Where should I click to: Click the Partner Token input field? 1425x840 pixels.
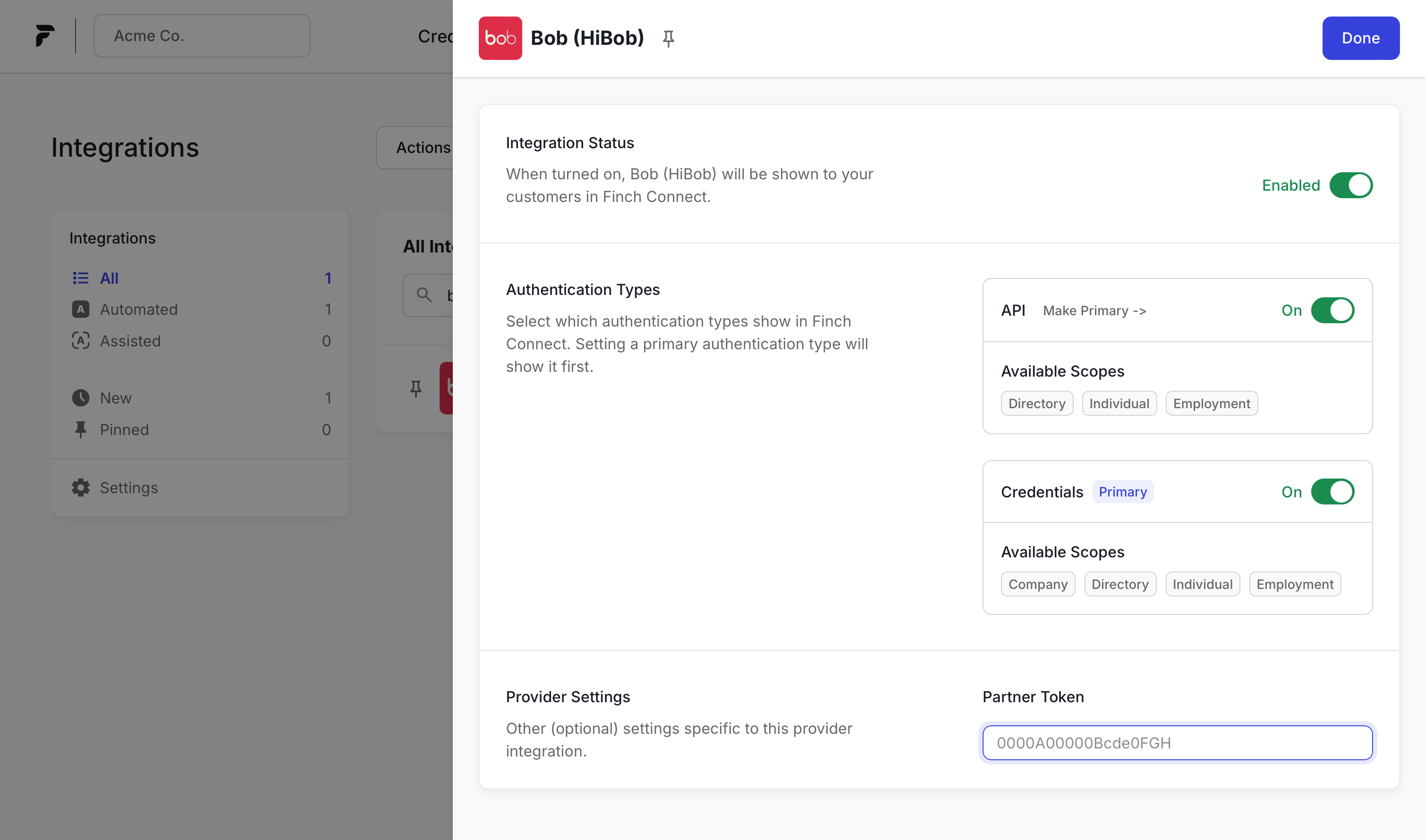(x=1177, y=743)
